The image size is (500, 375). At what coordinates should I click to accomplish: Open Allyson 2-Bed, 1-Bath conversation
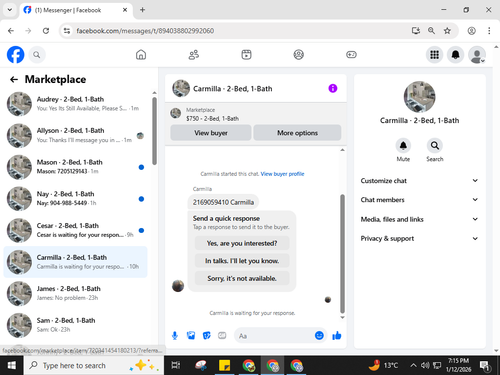click(x=75, y=135)
